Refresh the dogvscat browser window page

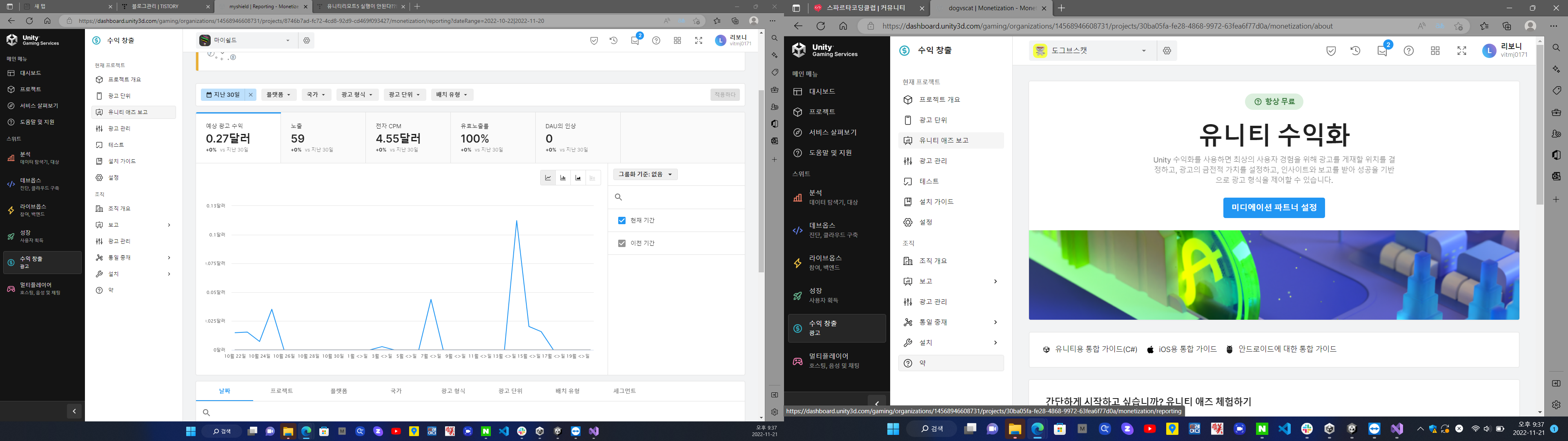point(820,26)
